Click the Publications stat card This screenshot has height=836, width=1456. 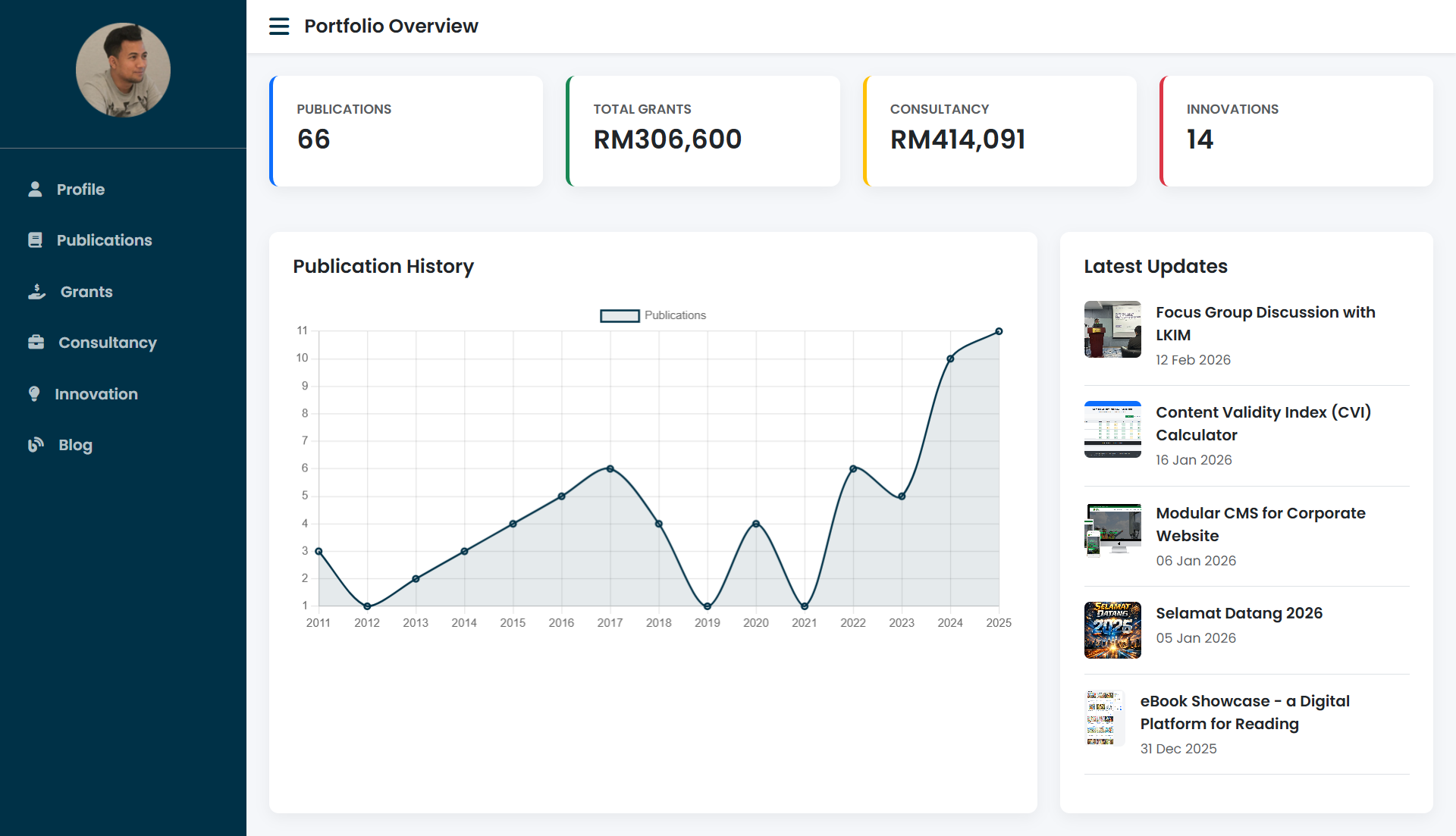point(406,131)
